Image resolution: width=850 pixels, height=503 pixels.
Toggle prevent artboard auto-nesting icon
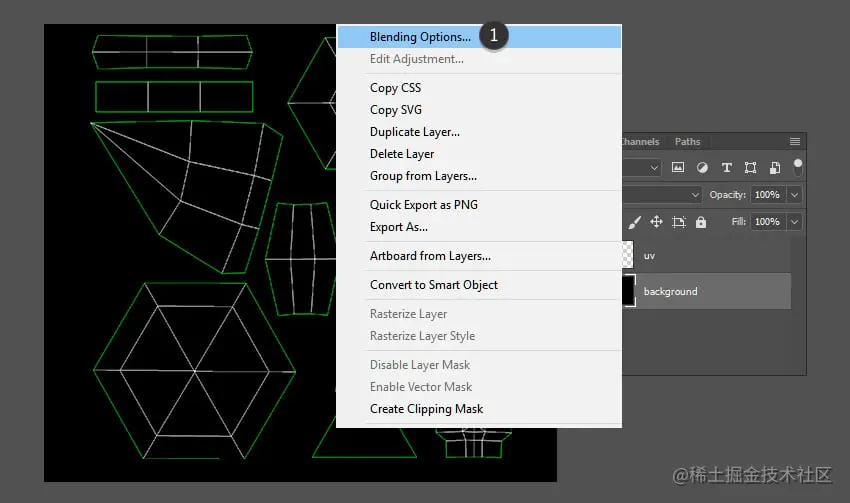679,222
